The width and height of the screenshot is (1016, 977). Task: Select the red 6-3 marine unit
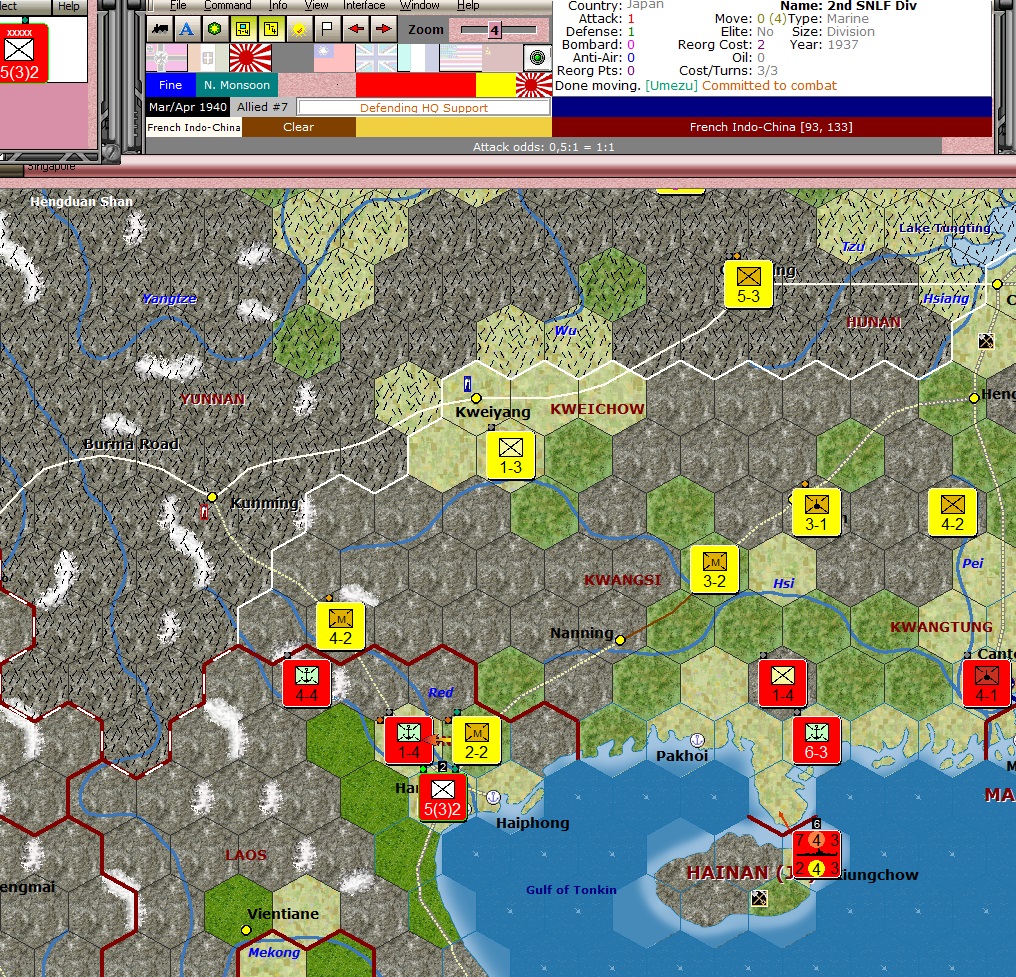(x=816, y=740)
